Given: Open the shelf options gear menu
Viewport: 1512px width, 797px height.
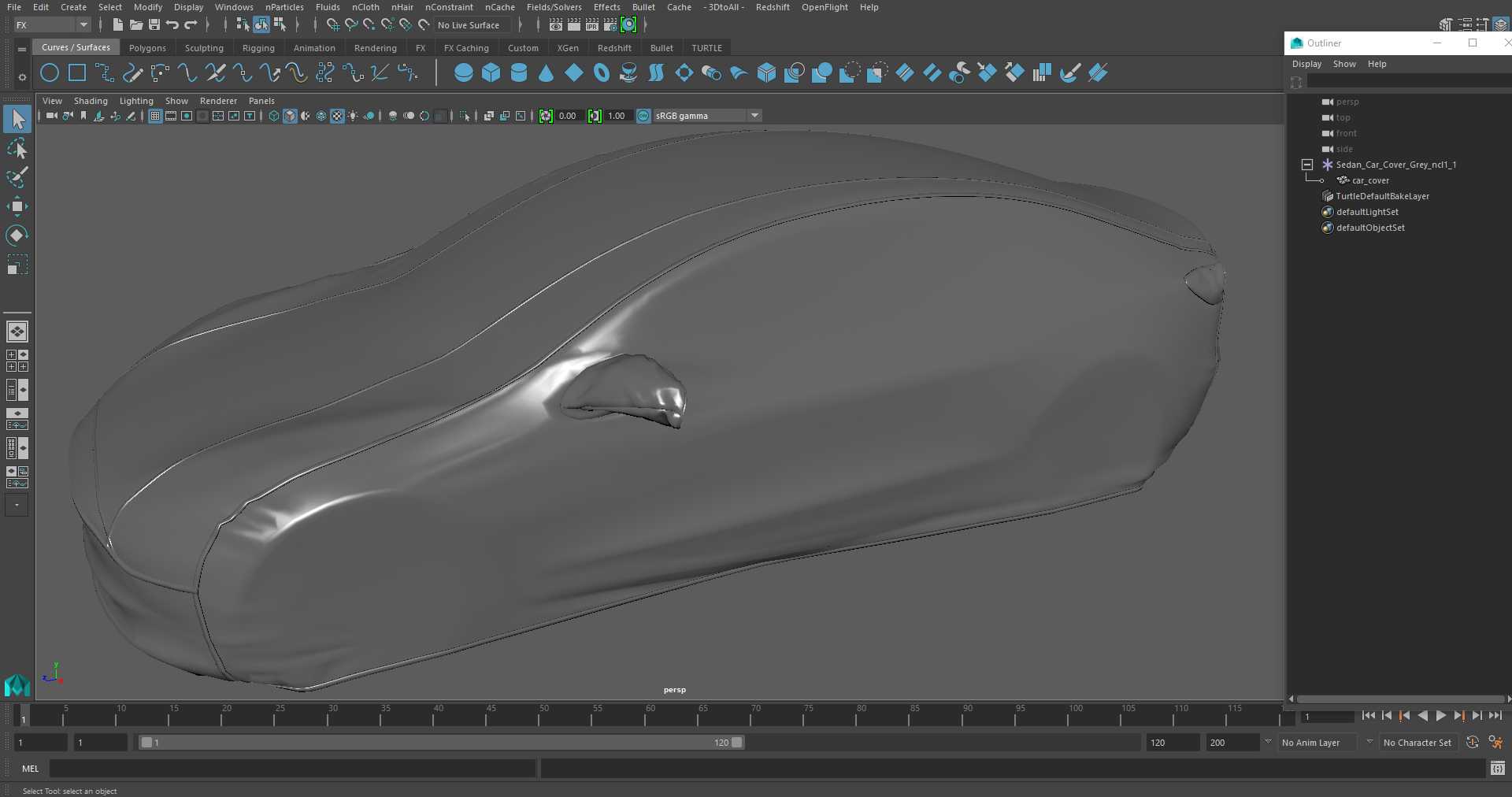Looking at the screenshot, I should pos(22,77).
